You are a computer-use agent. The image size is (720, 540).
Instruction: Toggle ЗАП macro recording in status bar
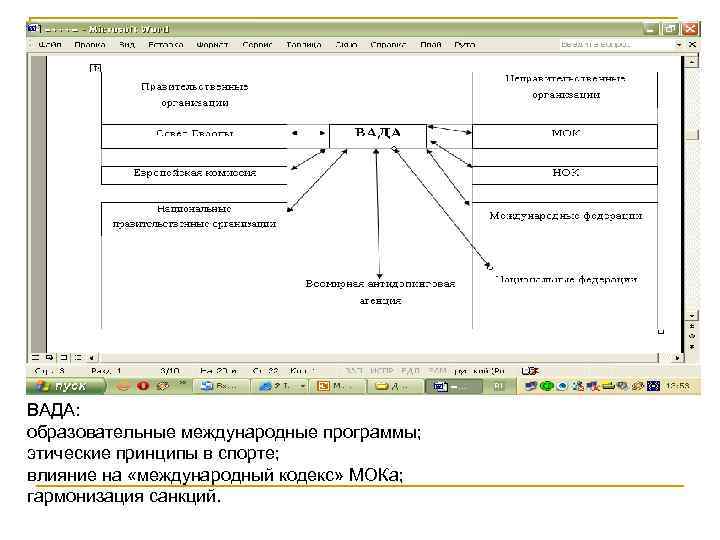coord(354,371)
